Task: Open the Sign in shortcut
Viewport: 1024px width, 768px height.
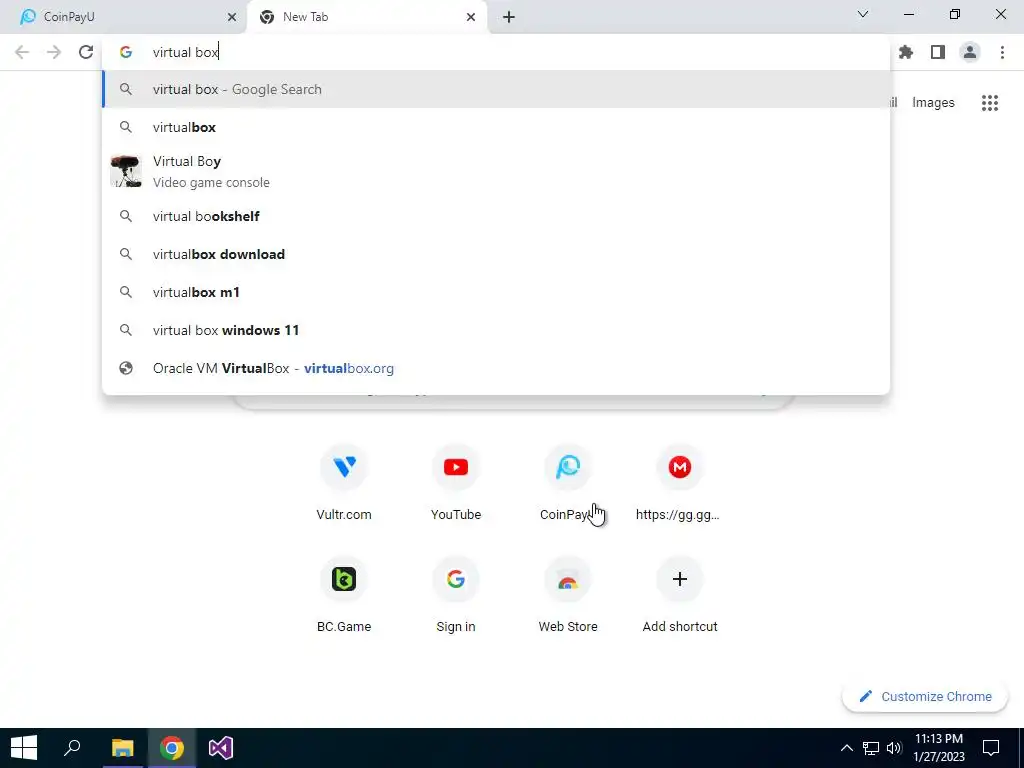Action: click(456, 596)
